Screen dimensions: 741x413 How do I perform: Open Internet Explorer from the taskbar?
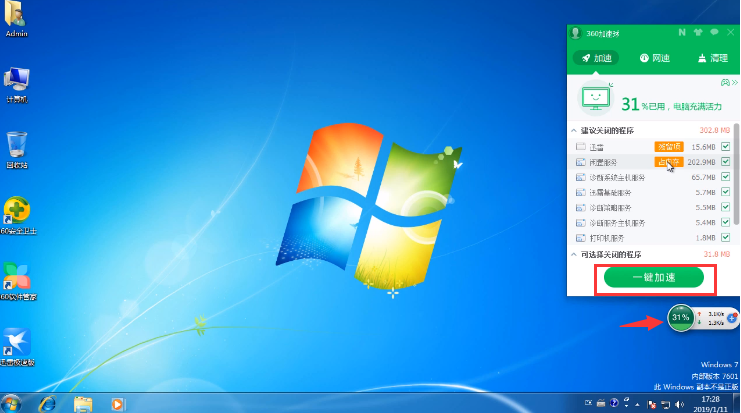(47, 404)
